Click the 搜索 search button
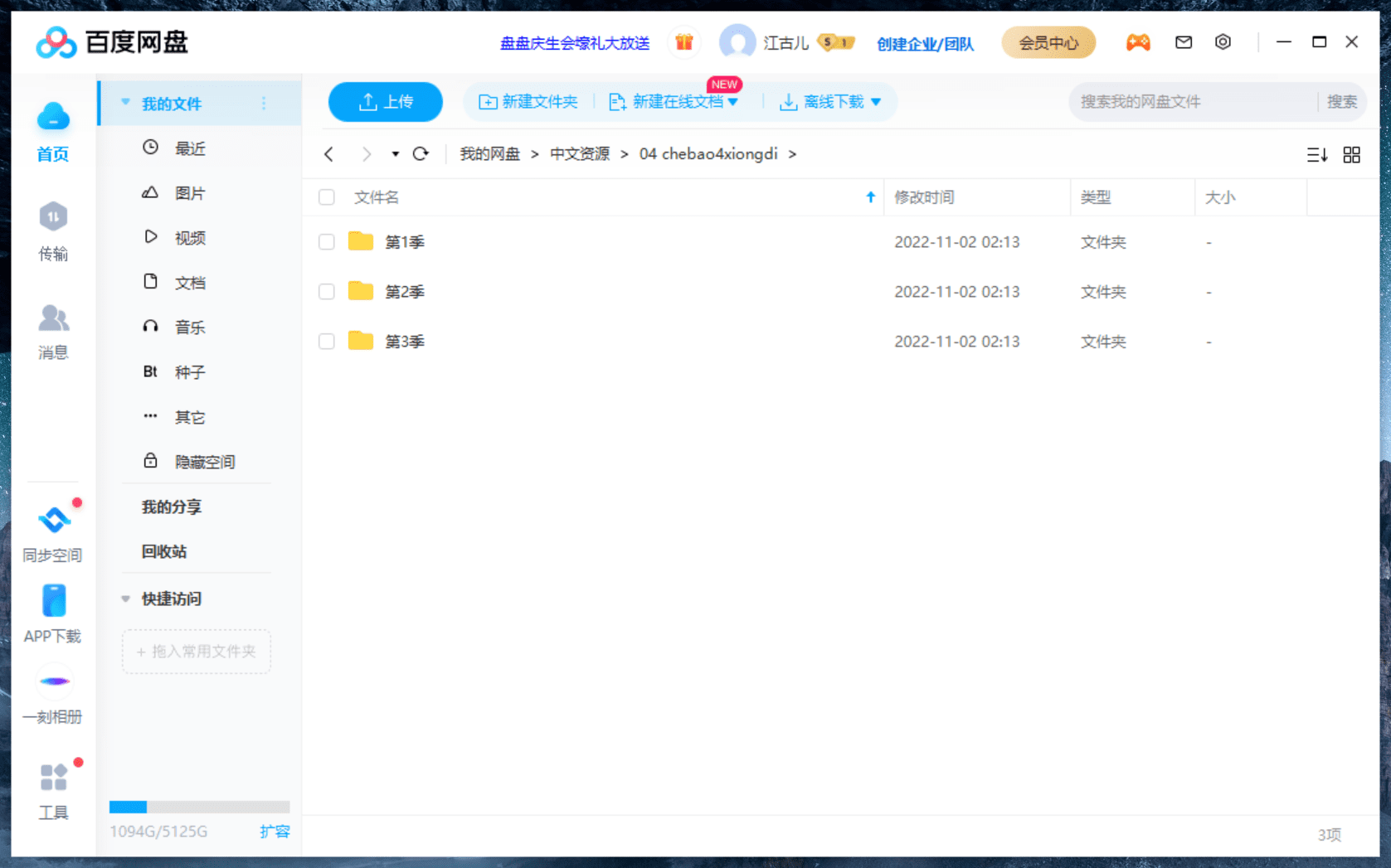The image size is (1391, 868). pyautogui.click(x=1341, y=102)
